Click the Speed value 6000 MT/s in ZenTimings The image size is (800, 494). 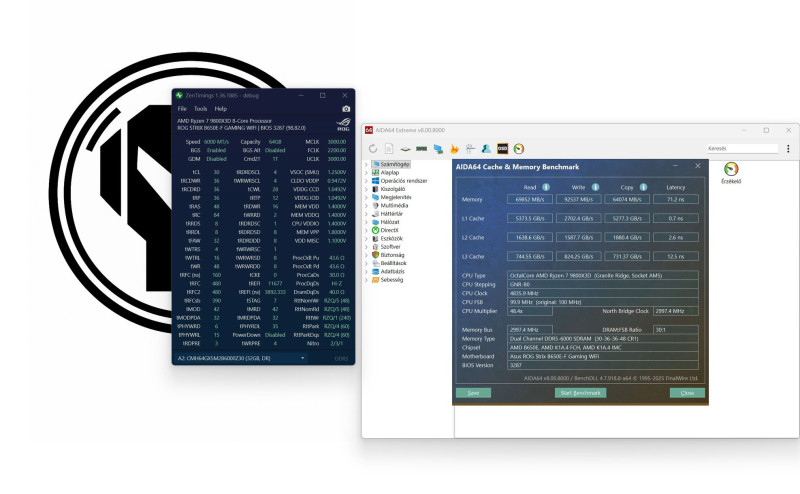[216, 142]
